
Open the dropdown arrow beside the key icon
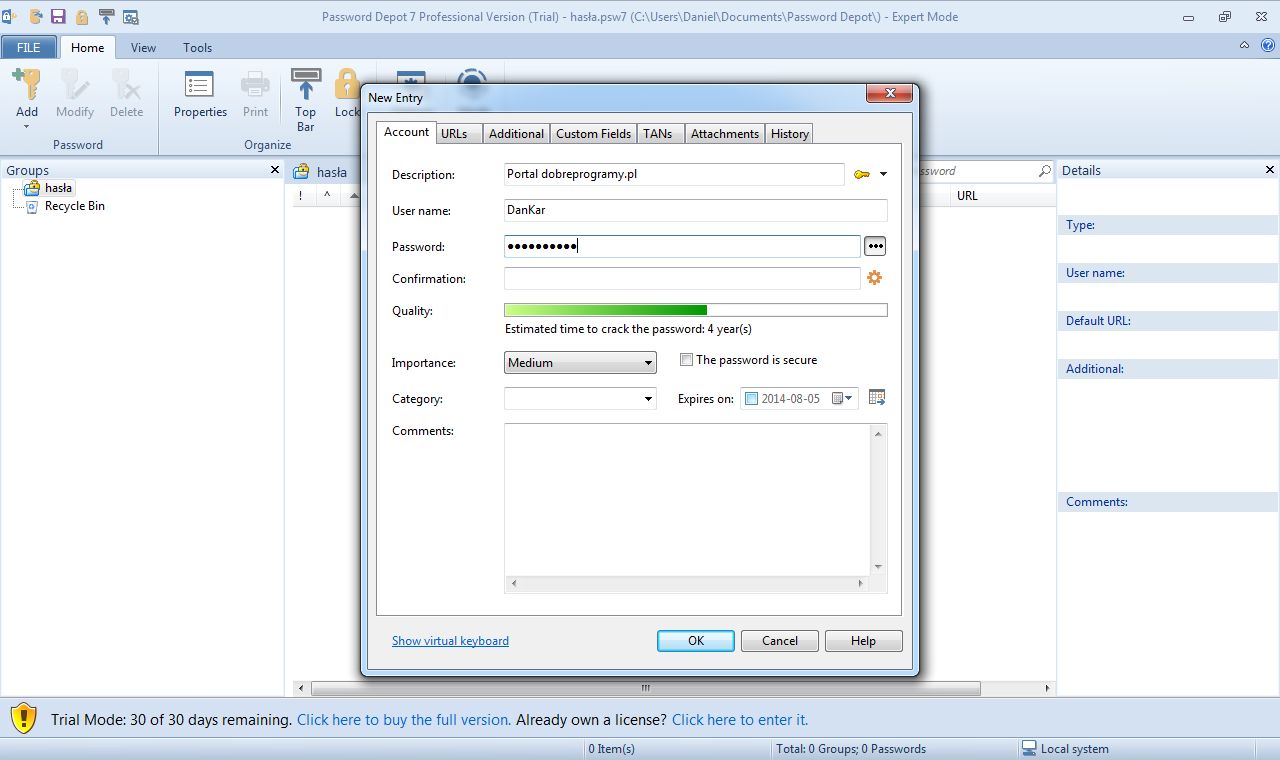pyautogui.click(x=883, y=174)
